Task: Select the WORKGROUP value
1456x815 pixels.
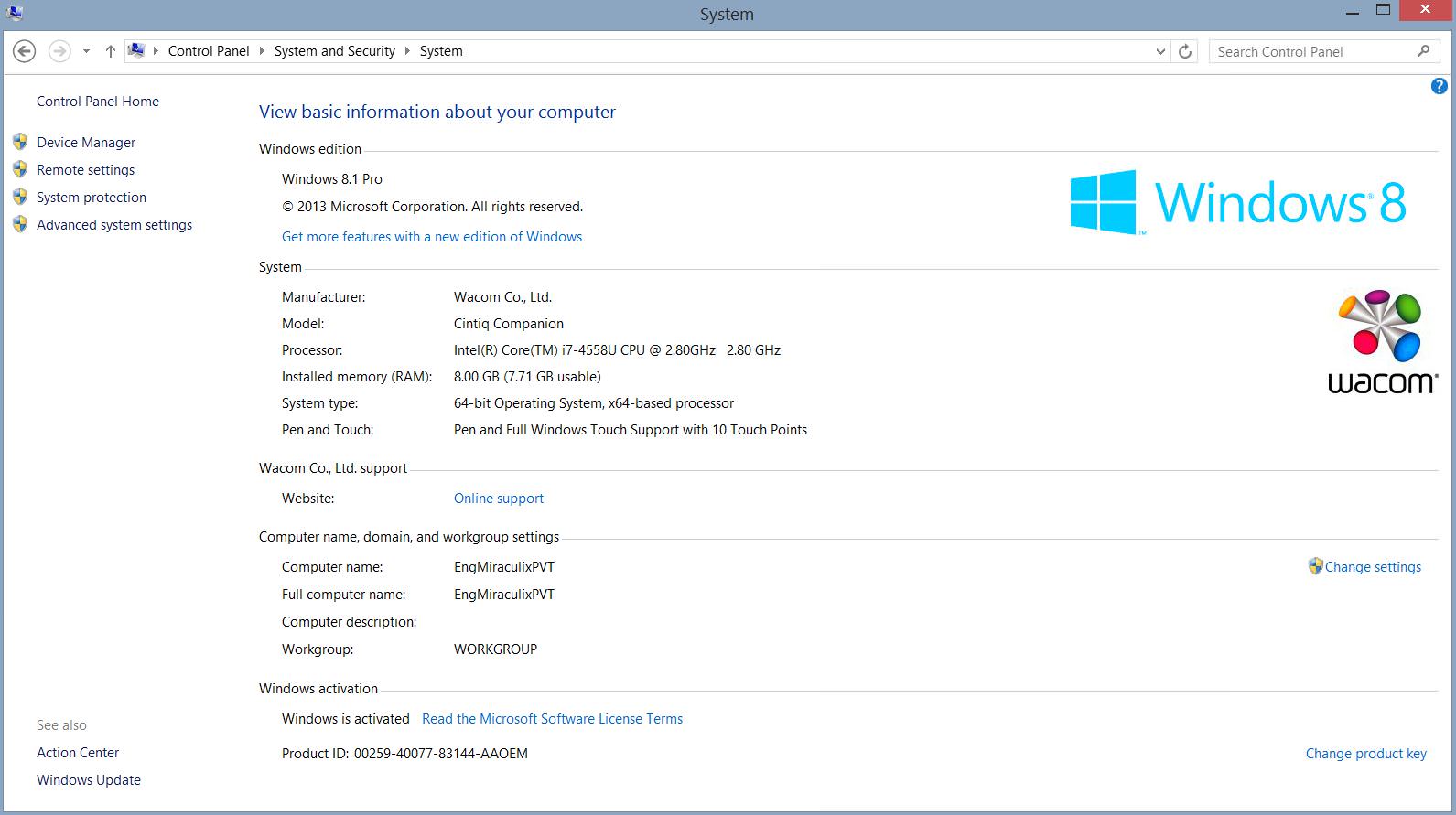Action: pyautogui.click(x=495, y=649)
